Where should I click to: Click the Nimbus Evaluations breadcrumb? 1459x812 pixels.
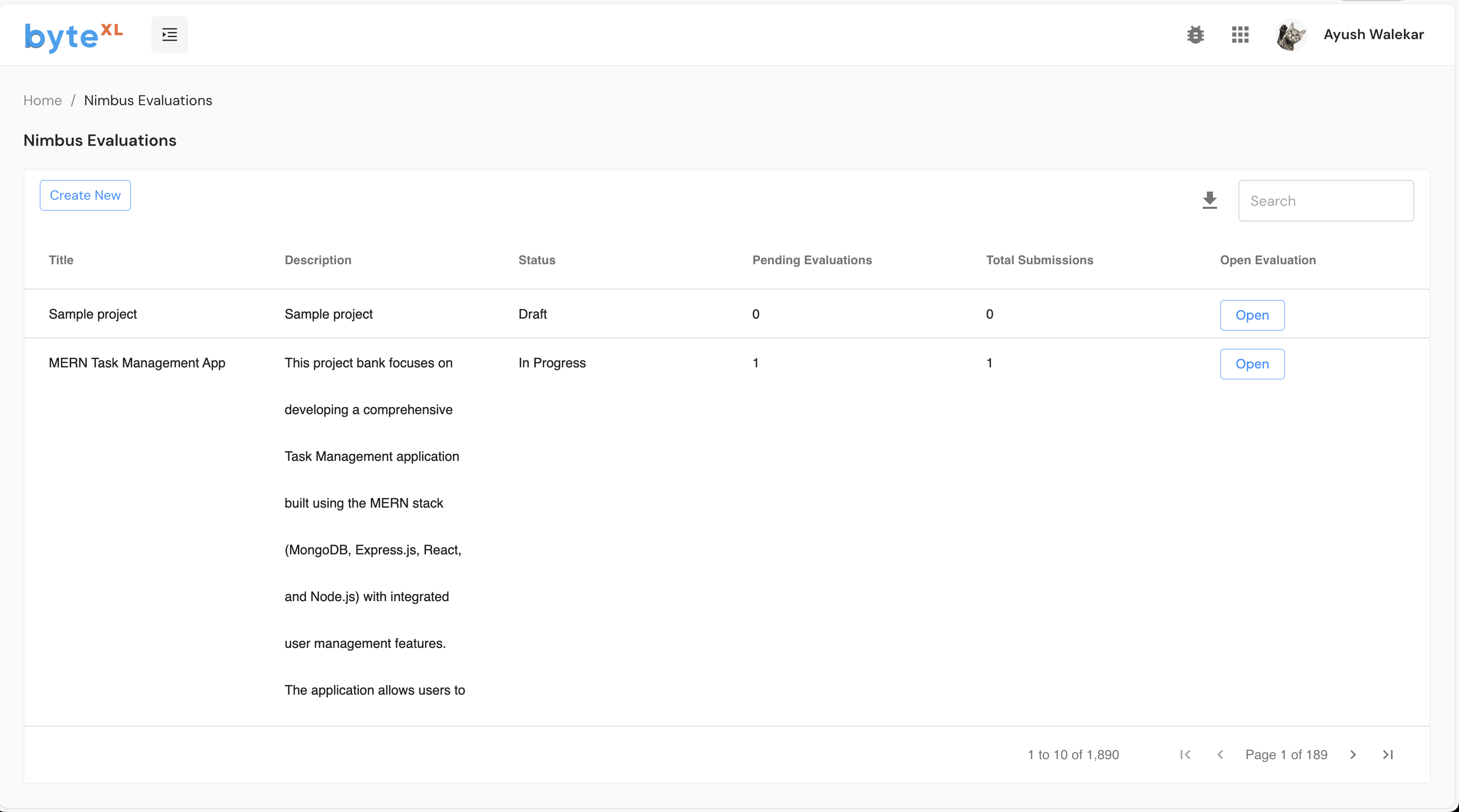pyautogui.click(x=148, y=100)
